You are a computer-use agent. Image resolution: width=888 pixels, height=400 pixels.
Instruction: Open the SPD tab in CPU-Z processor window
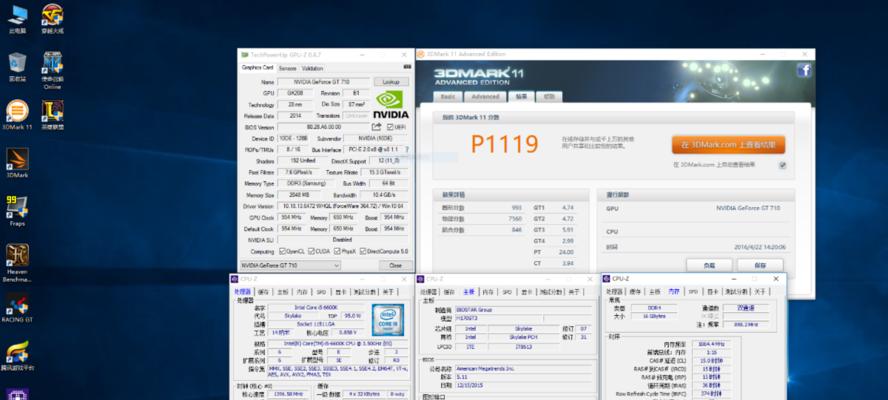[x=321, y=292]
